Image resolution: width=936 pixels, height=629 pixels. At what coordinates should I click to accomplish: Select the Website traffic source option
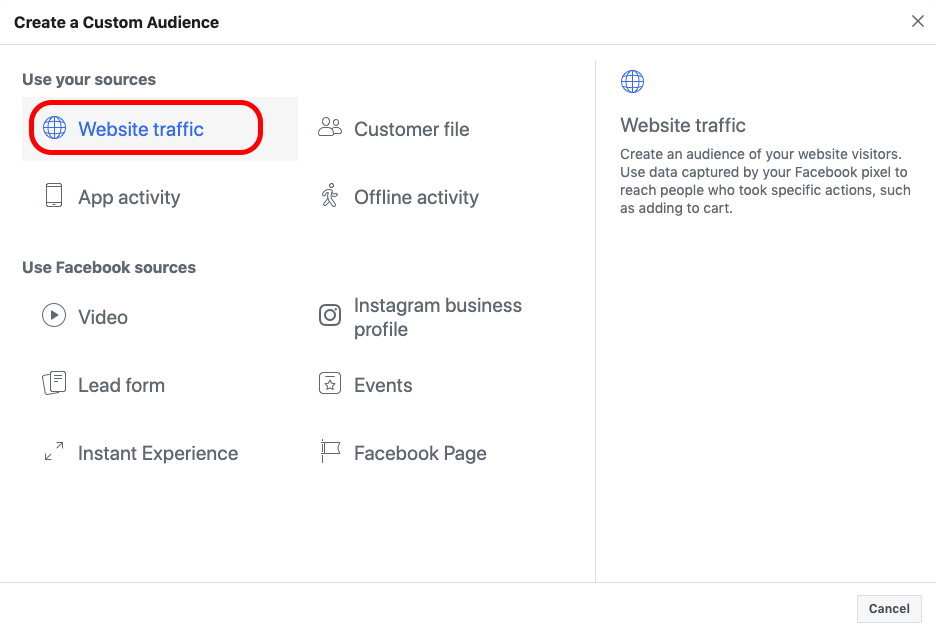141,129
